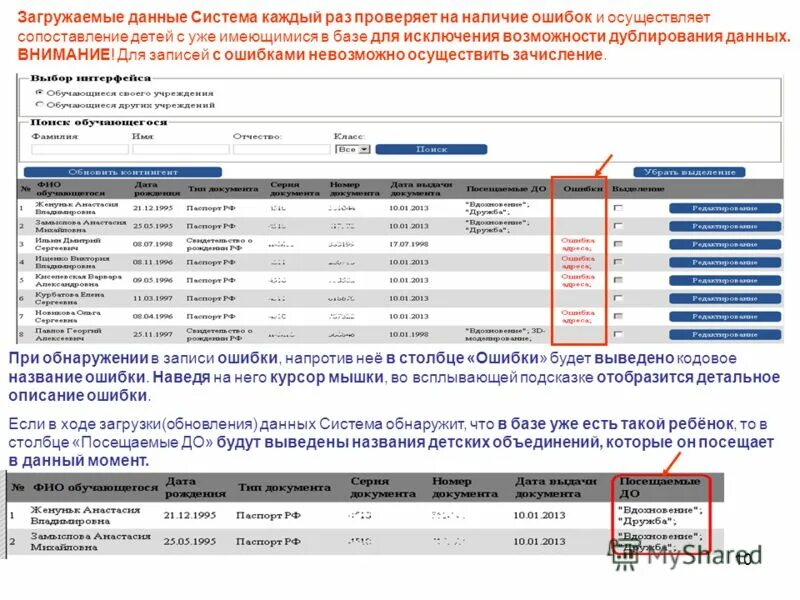Viewport: 800px width, 600px height.
Task: Click Редактирование for Женунык Анастасия row
Action: [x=725, y=208]
